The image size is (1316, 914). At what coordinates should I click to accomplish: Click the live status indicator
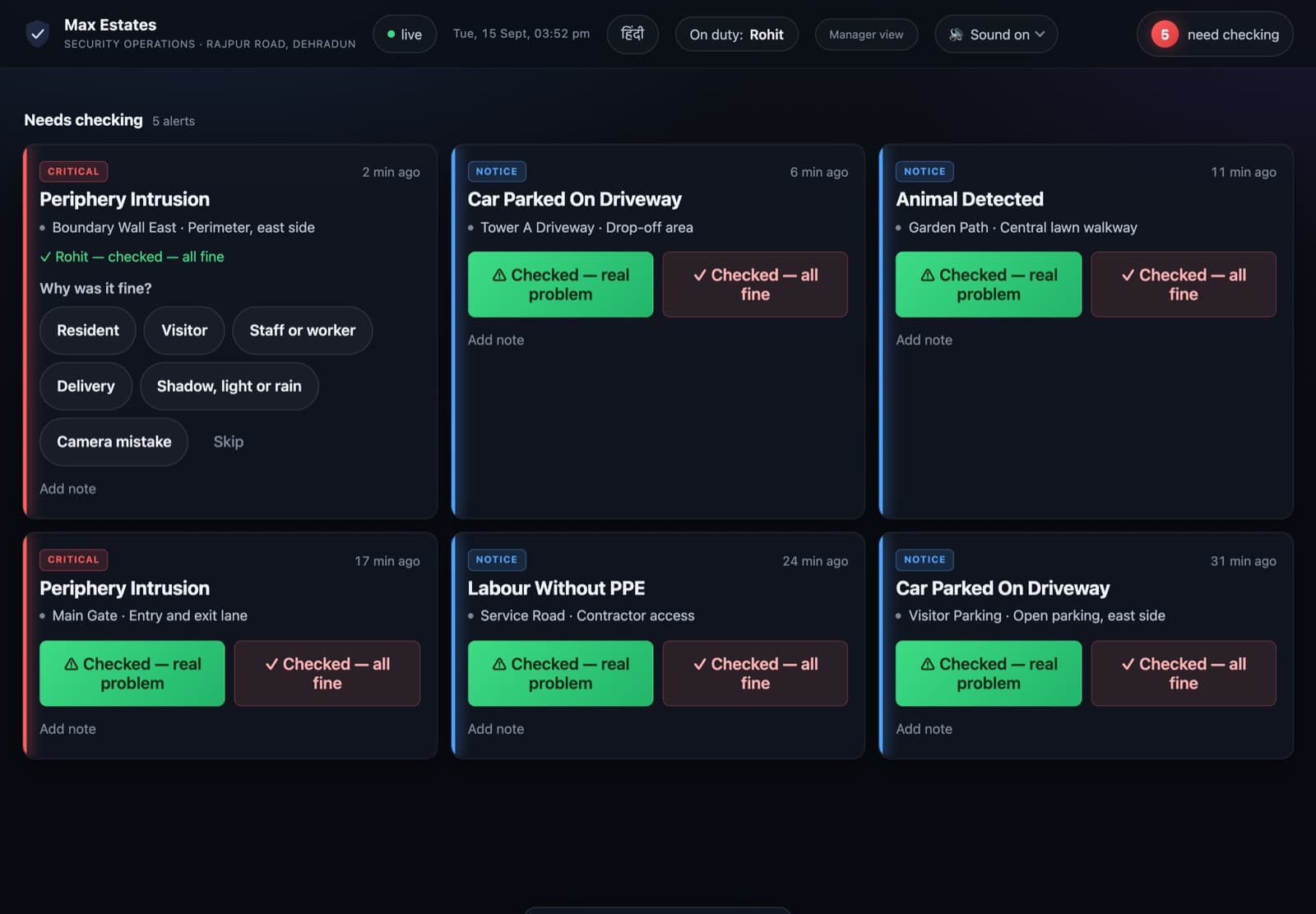click(x=405, y=35)
